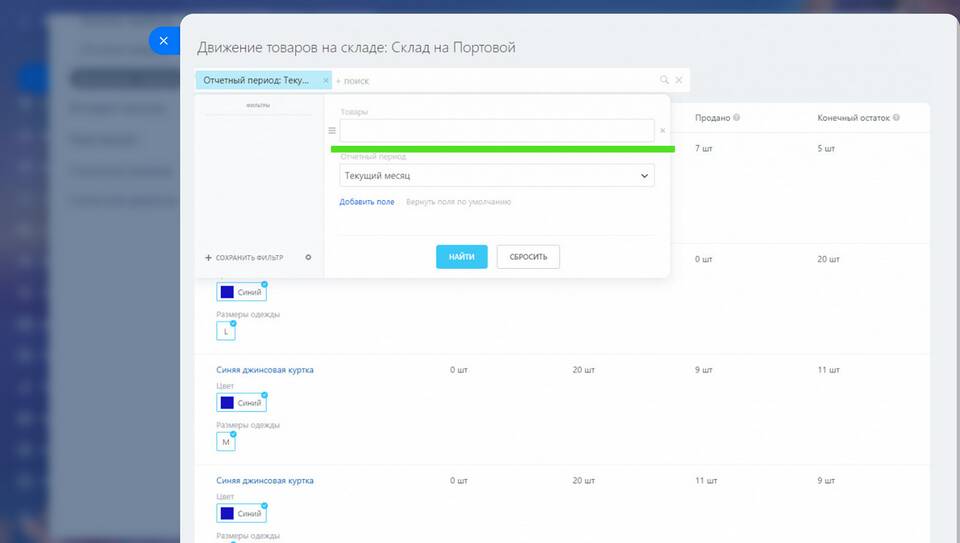This screenshot has width=960, height=543.
Task: Click inside the Товары input field
Action: click(x=496, y=131)
